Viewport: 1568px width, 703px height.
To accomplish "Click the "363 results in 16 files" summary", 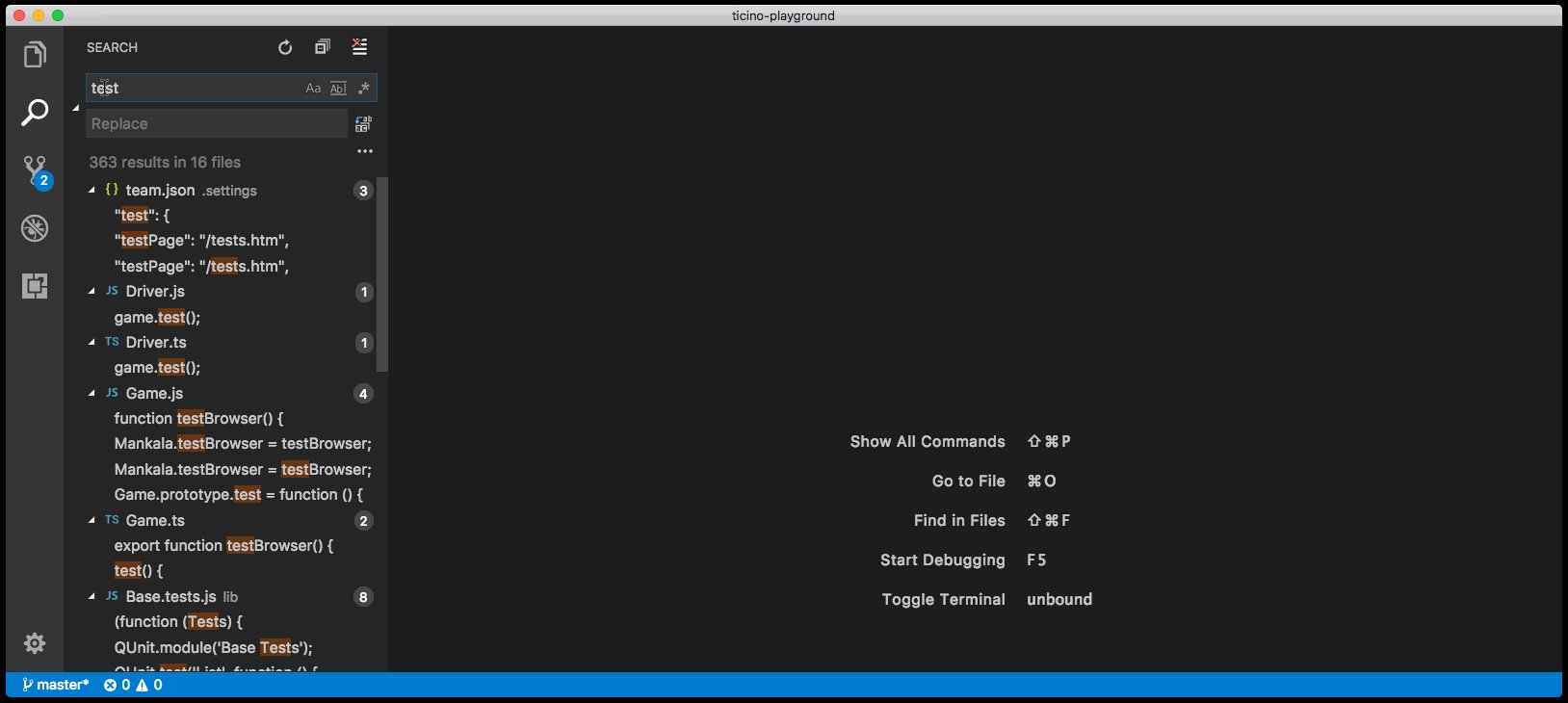I will [x=165, y=163].
